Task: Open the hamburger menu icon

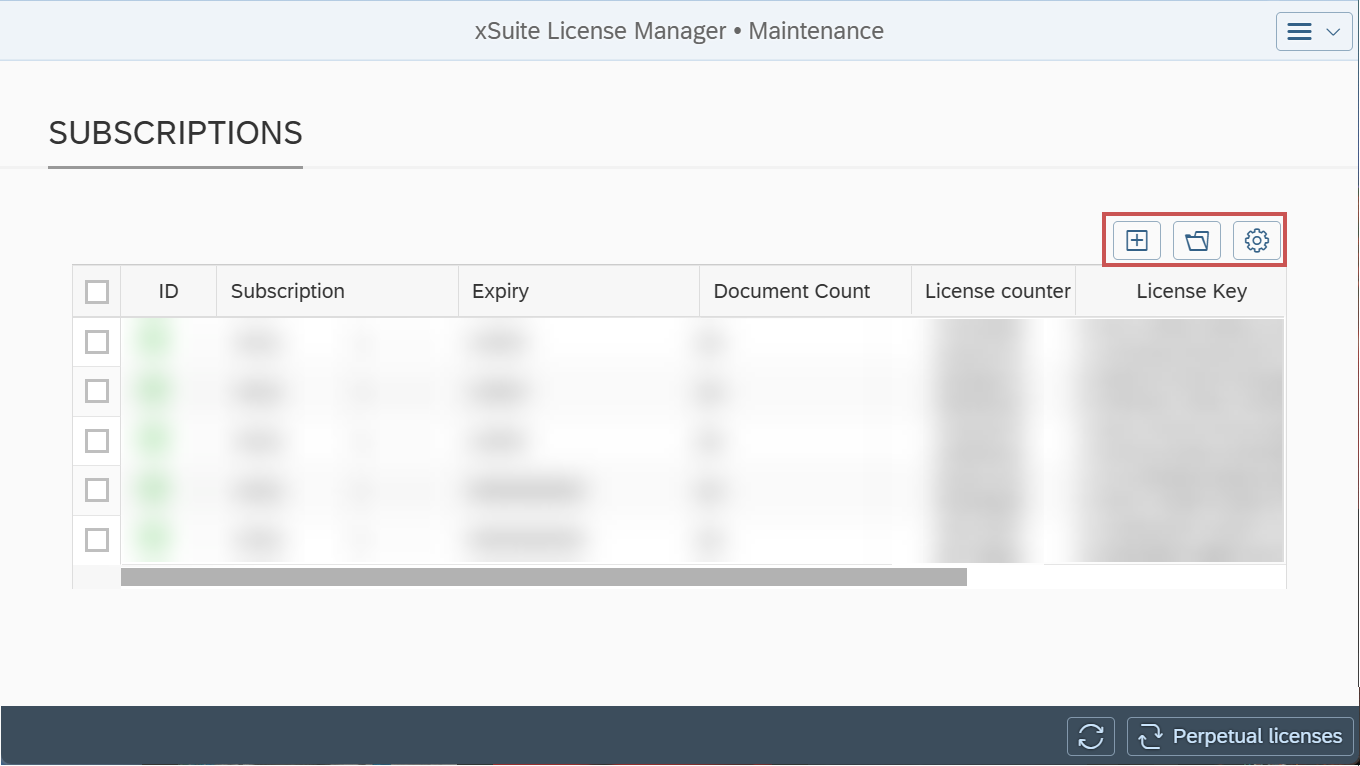Action: tap(1300, 31)
